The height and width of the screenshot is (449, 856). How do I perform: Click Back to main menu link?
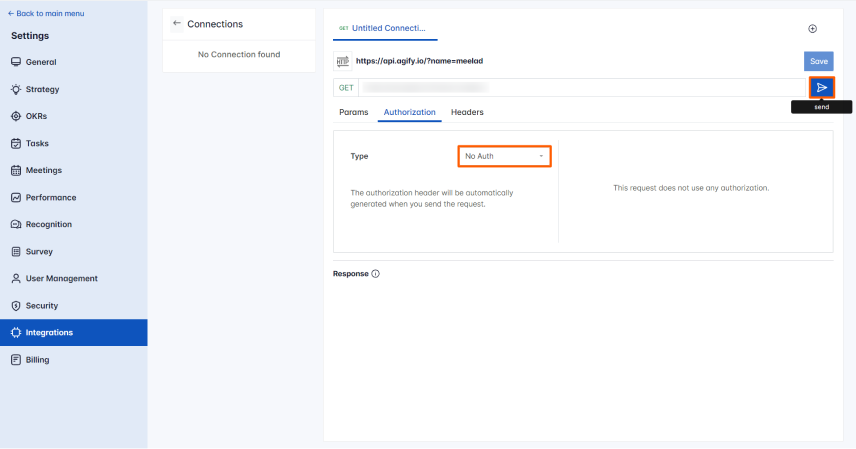coord(46,13)
